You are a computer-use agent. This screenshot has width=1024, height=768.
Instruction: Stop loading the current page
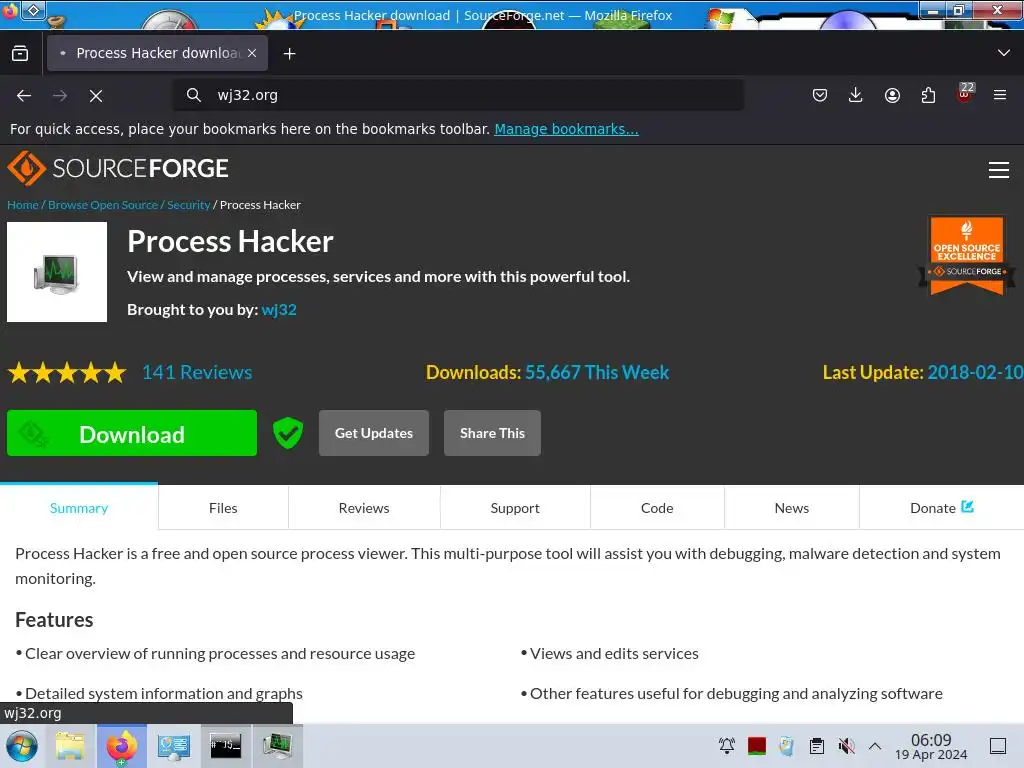click(x=96, y=95)
